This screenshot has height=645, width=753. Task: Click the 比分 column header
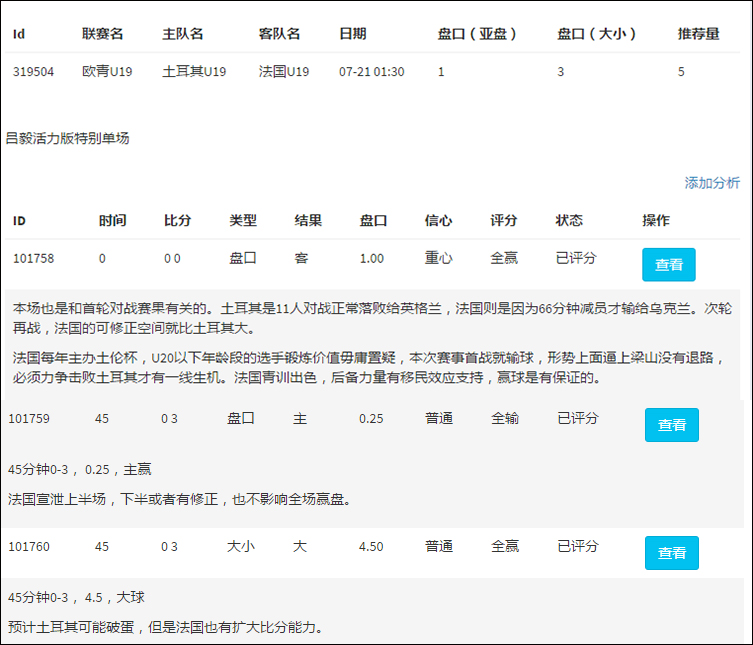178,220
